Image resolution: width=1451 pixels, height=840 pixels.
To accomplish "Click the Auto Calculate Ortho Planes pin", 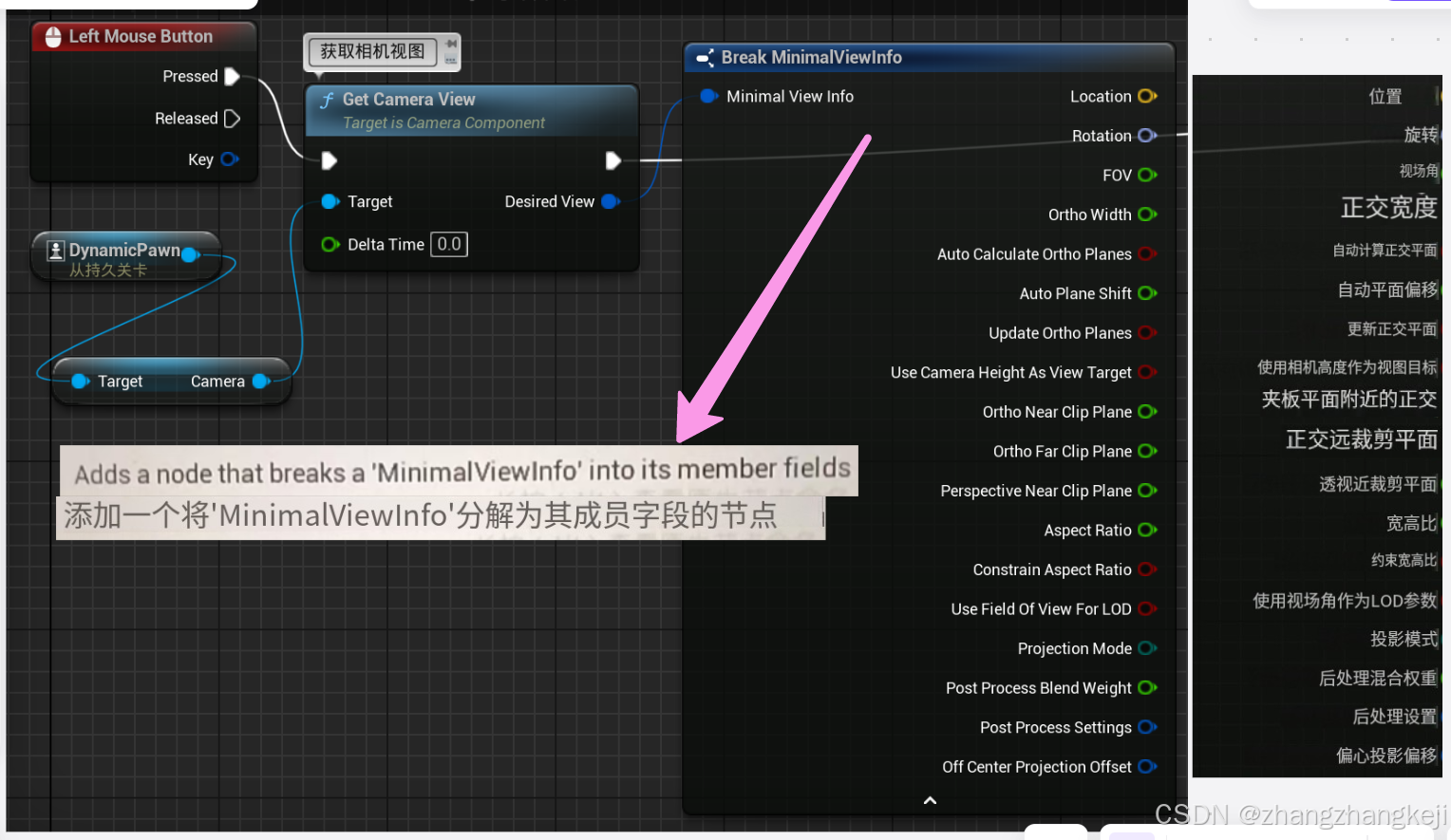I will (x=1147, y=254).
